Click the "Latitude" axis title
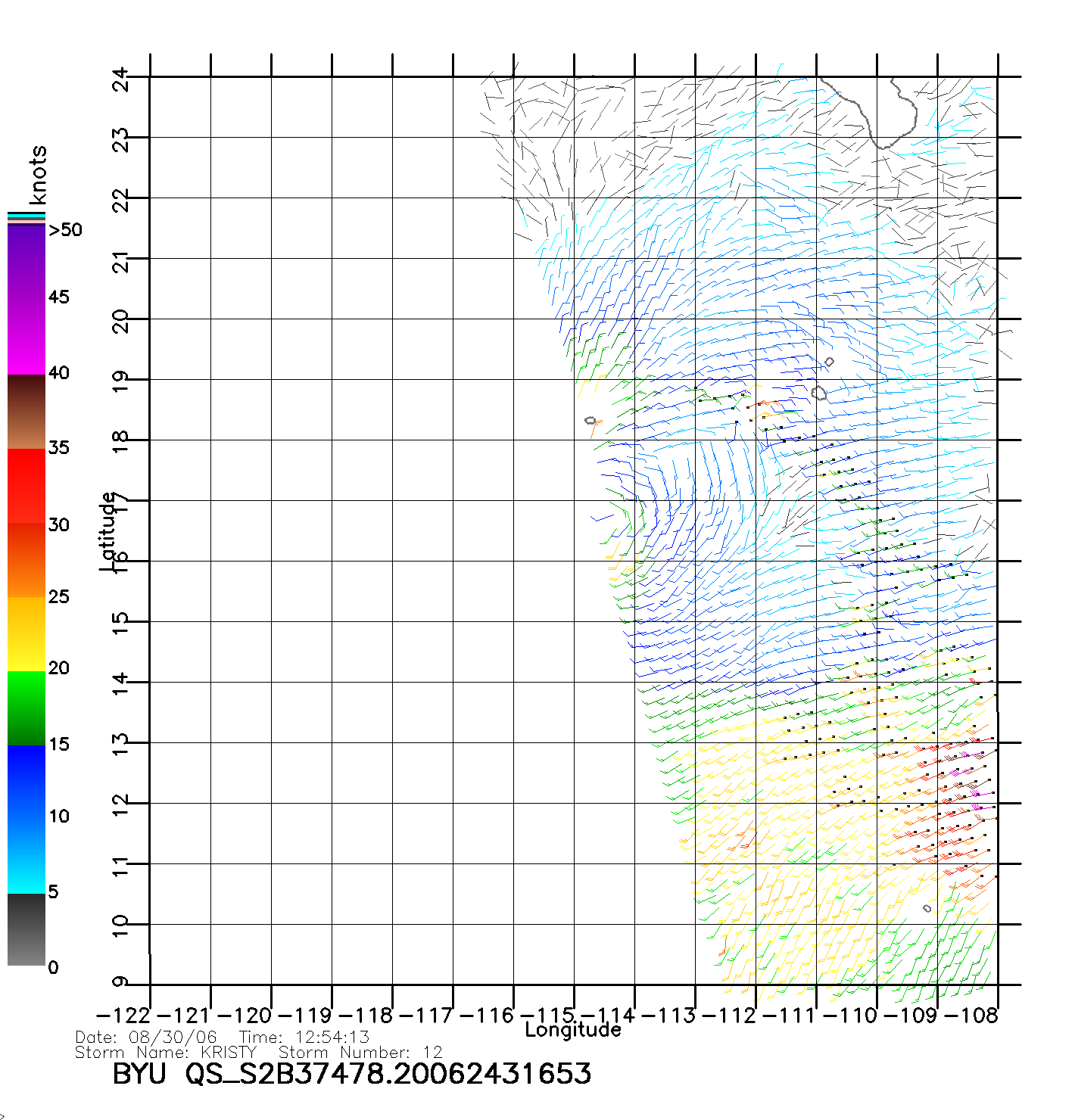 (x=108, y=531)
